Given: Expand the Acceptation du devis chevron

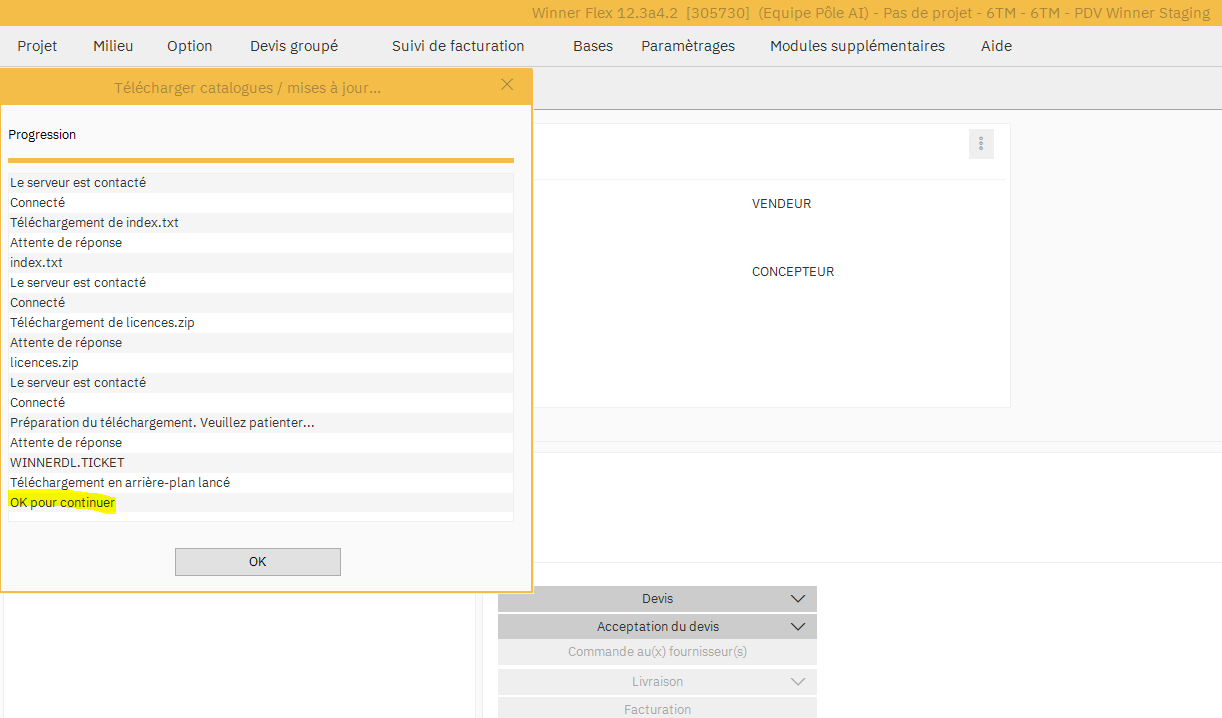Looking at the screenshot, I should pyautogui.click(x=797, y=627).
